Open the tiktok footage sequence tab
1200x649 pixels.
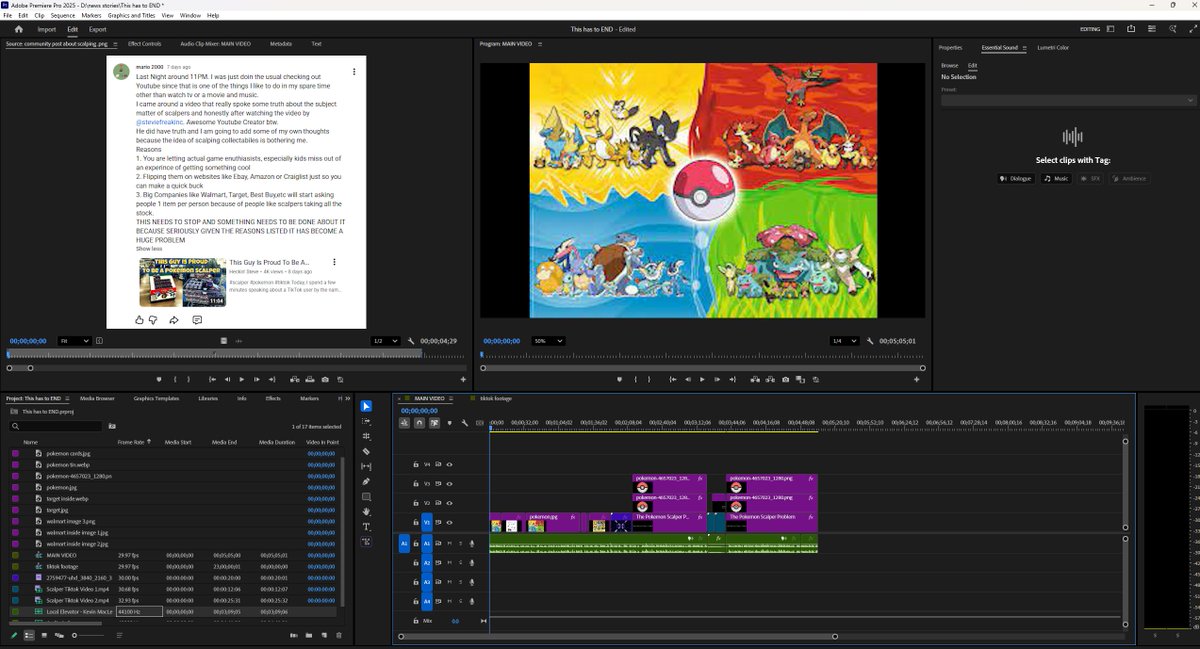tap(496, 398)
